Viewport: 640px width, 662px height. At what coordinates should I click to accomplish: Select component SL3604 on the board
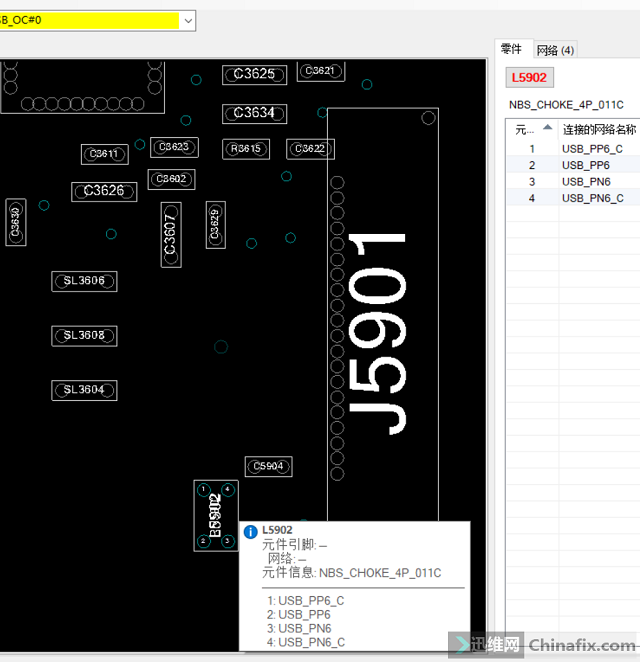click(x=84, y=389)
